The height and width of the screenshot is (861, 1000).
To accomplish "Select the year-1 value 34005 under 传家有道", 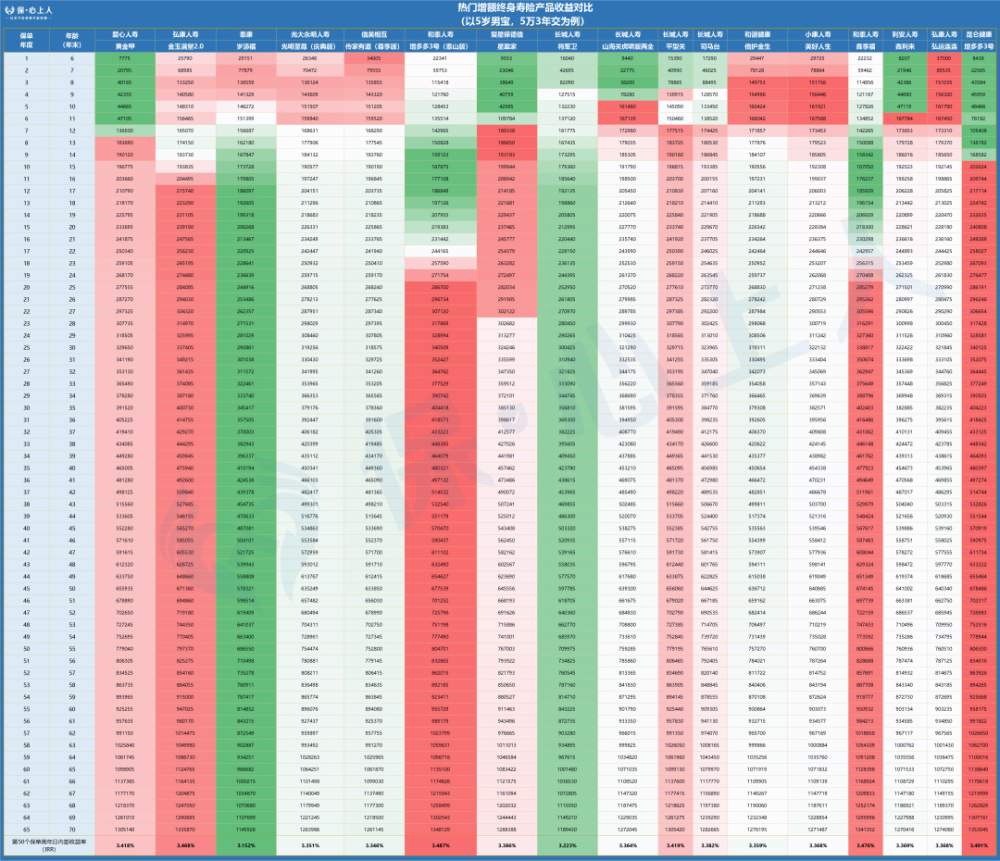I will click(x=374, y=58).
